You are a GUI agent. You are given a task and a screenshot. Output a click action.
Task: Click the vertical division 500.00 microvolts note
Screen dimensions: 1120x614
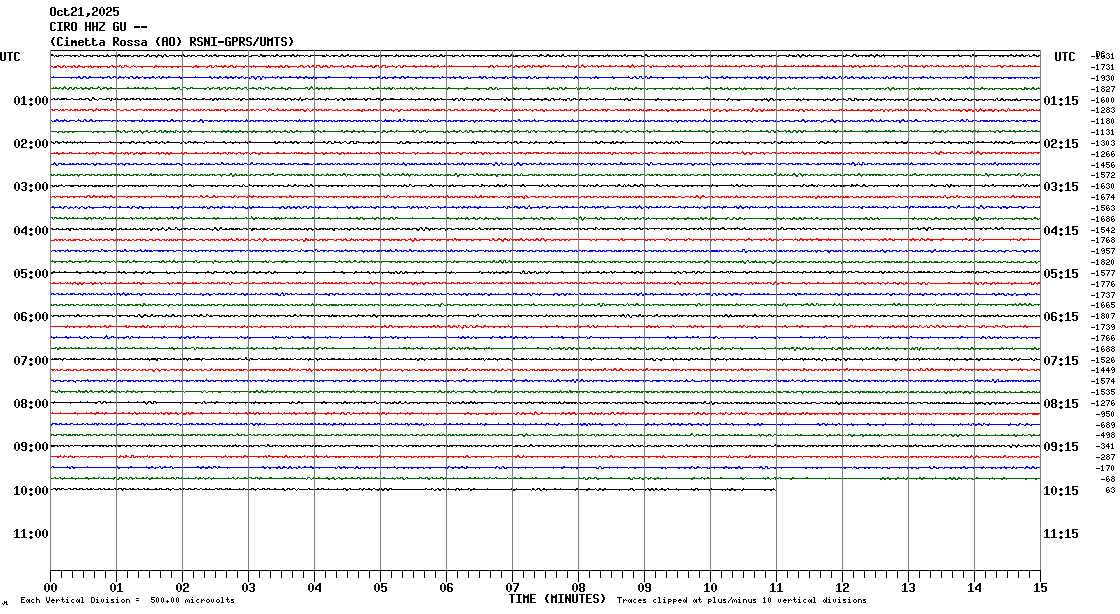click(127, 601)
